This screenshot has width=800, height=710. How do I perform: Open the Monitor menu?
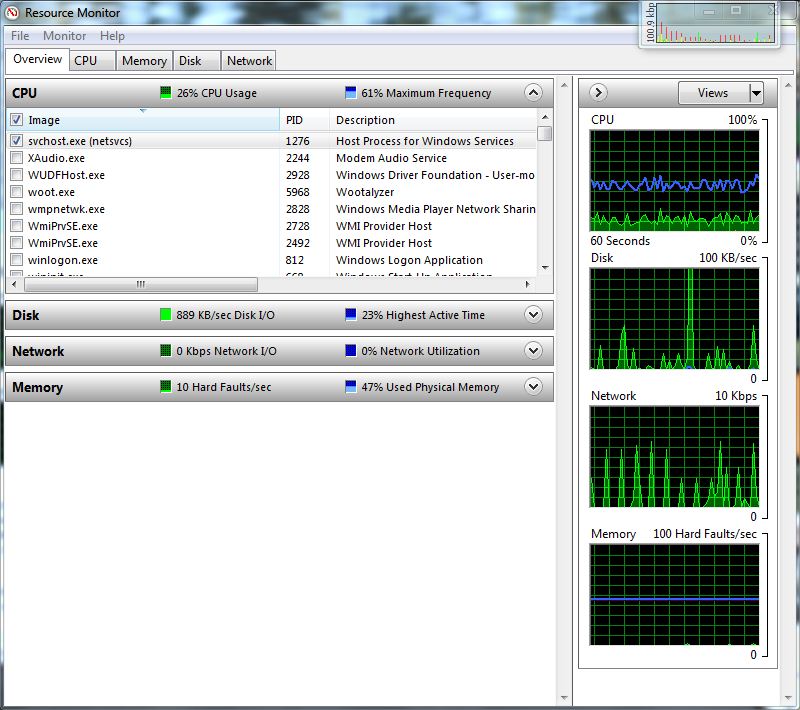[x=64, y=36]
